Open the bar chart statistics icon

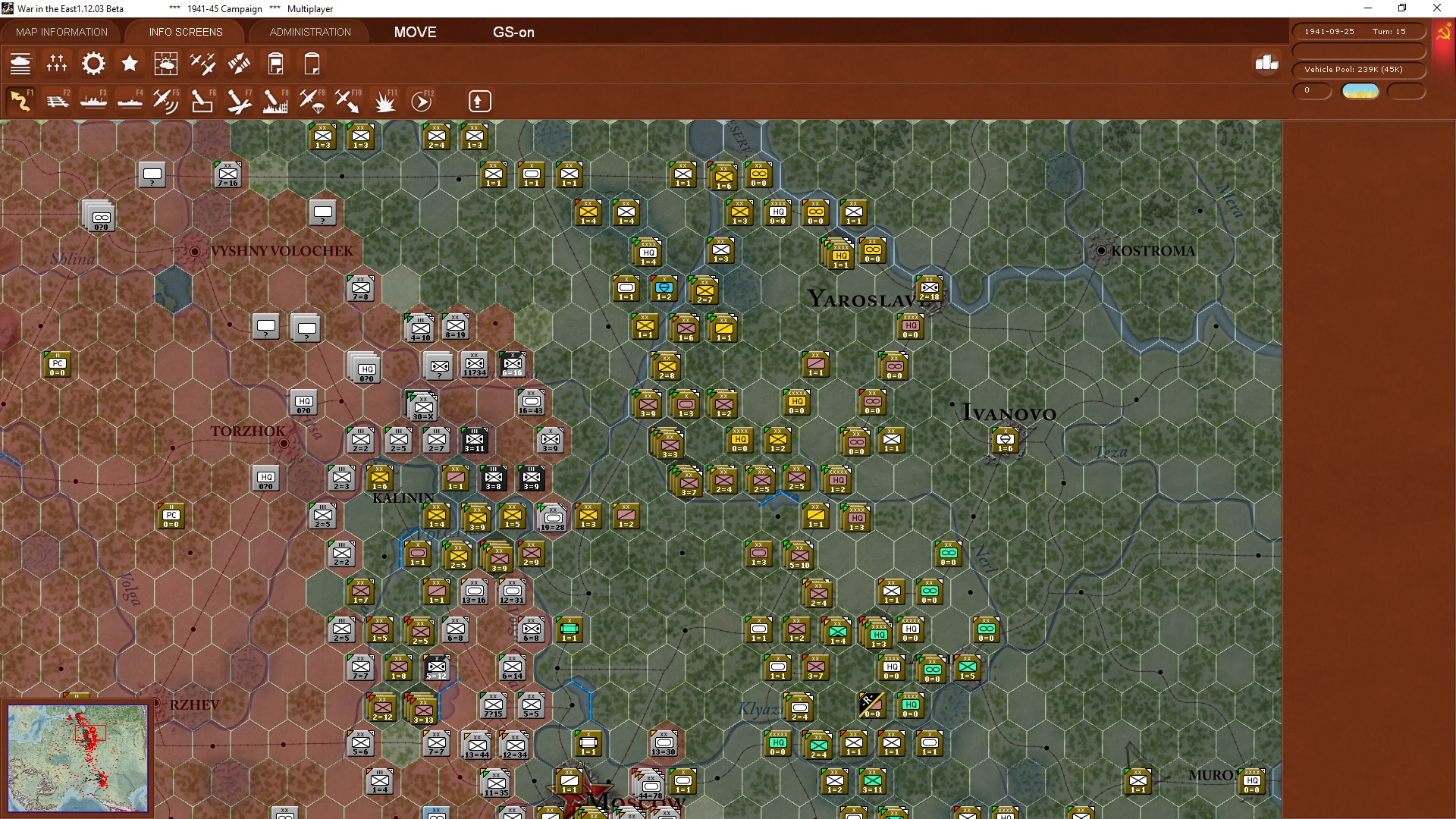pos(1266,63)
